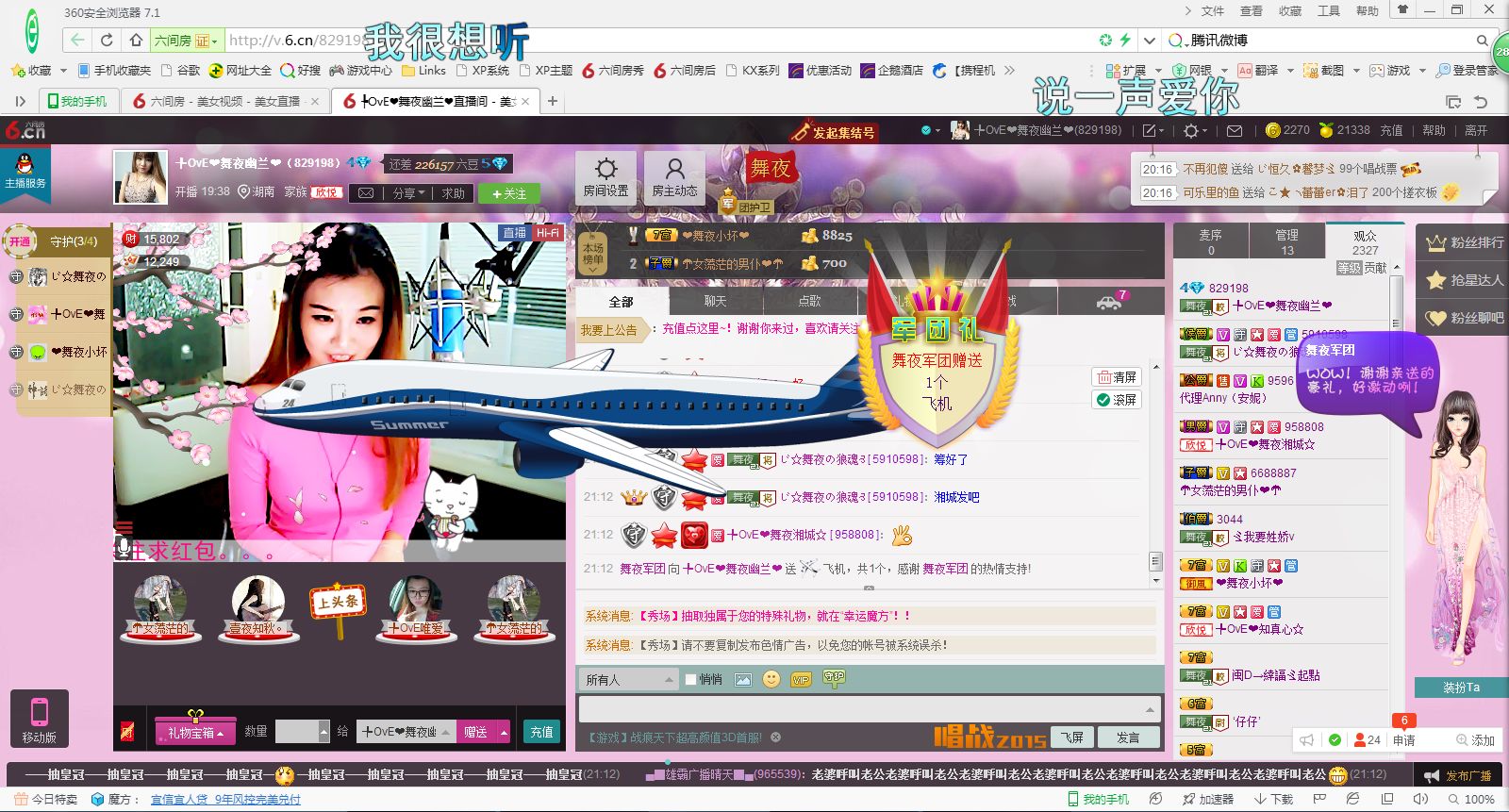Viewport: 1509px width, 812px height.
Task: Click the green 守护 speech icon
Action: click(833, 677)
